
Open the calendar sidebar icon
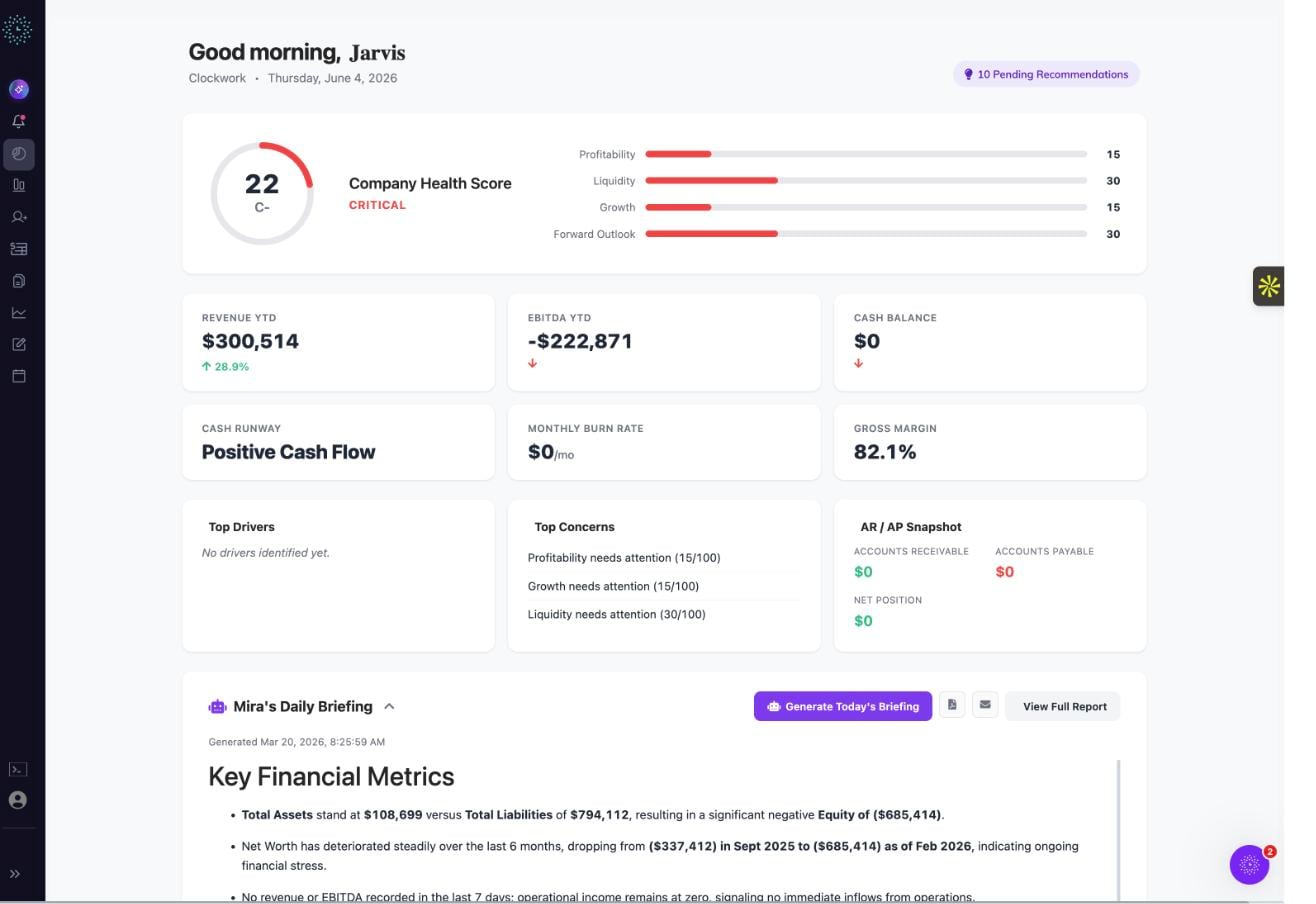click(18, 376)
